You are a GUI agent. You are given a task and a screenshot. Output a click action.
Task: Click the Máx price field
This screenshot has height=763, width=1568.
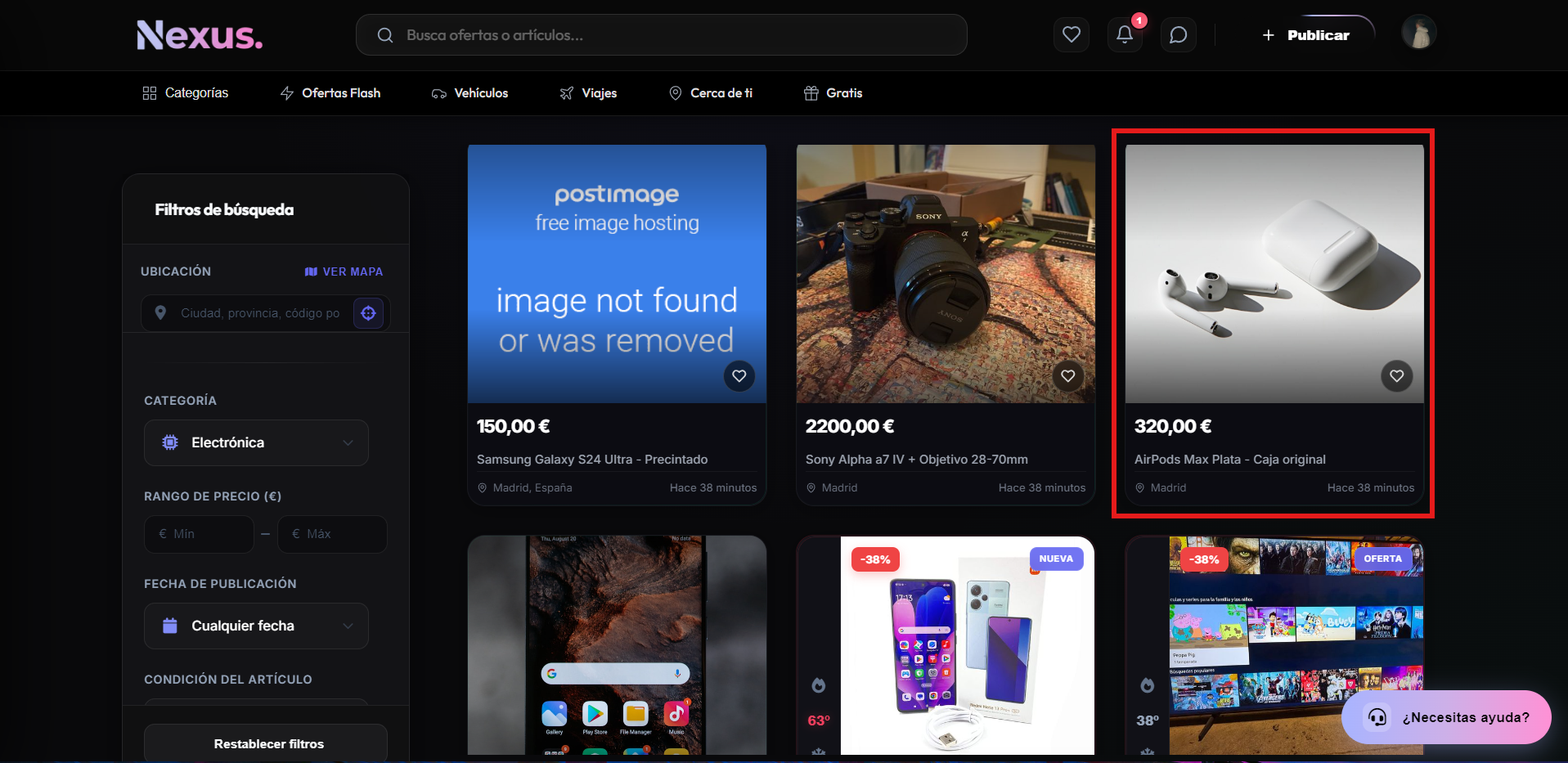332,534
